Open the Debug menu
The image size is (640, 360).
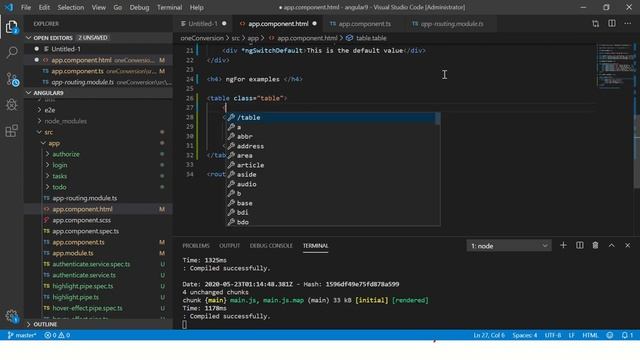point(139,7)
